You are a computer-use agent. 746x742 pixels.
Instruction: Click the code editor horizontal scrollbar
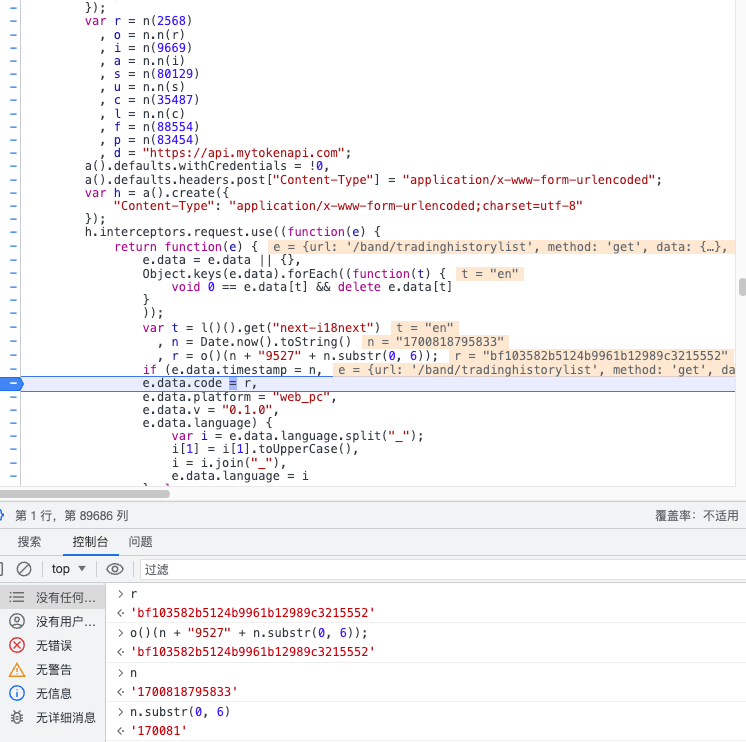click(300, 495)
